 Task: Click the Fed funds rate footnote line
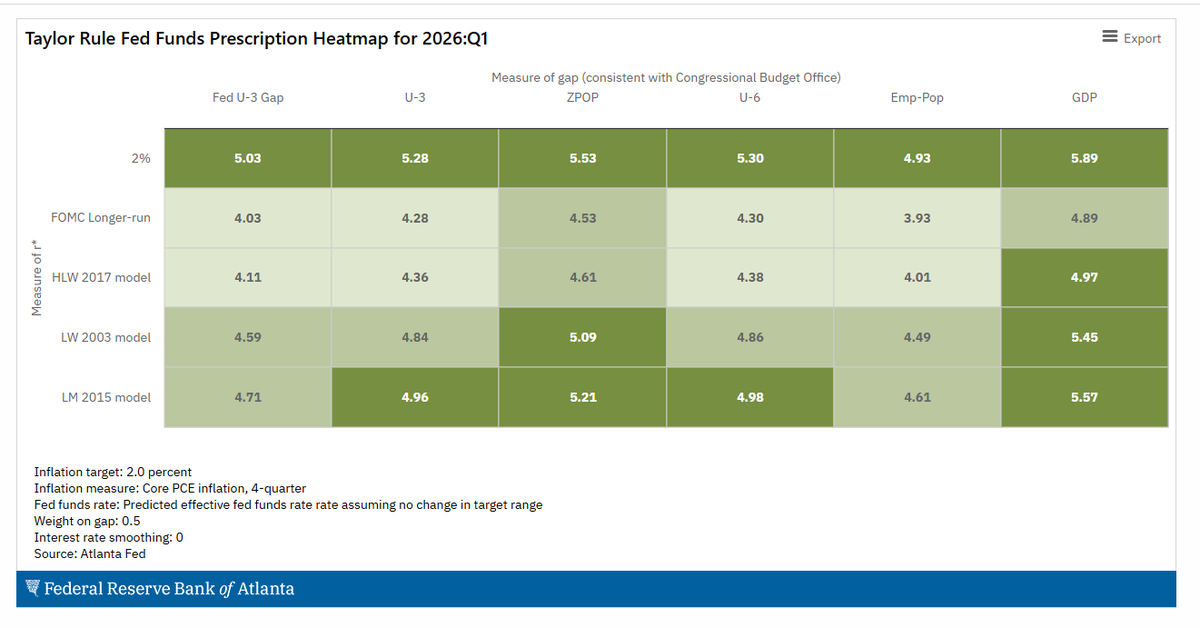(288, 505)
